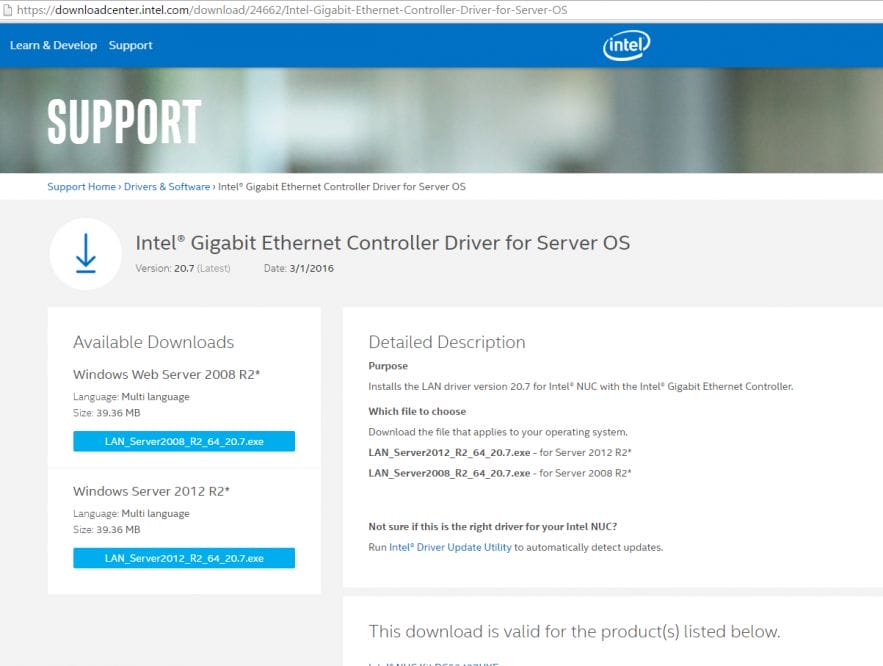The height and width of the screenshot is (666, 883).
Task: Click the Intel logo in the header
Action: point(625,44)
